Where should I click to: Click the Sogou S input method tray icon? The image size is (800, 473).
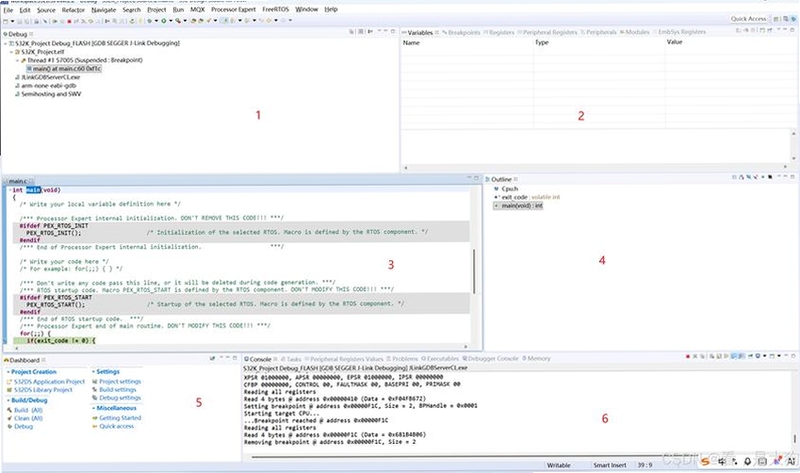705,461
